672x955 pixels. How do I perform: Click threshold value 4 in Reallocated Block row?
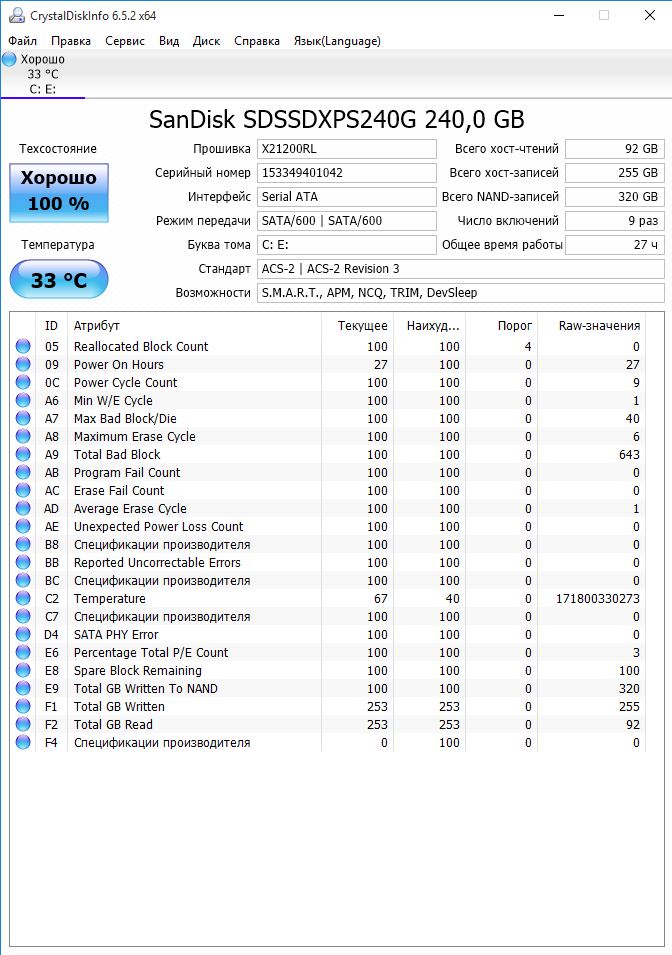(528, 347)
